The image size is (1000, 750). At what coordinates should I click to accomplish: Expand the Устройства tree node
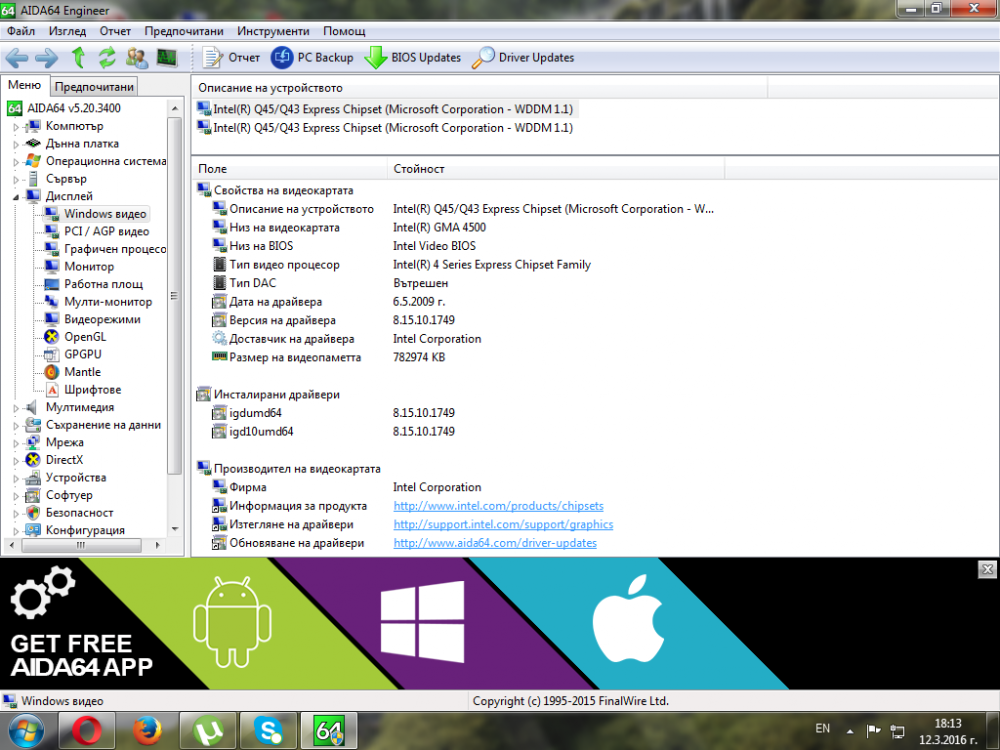16,478
